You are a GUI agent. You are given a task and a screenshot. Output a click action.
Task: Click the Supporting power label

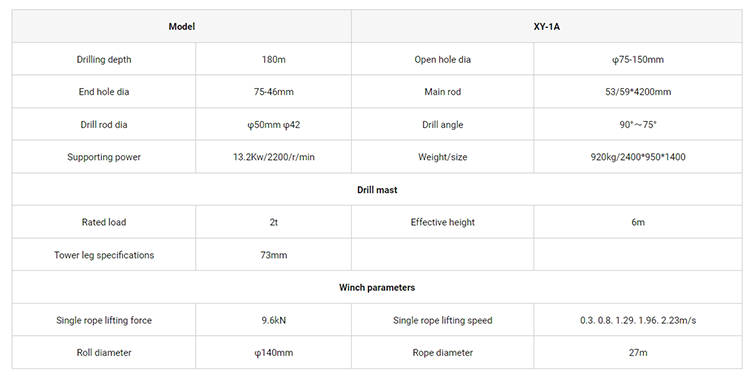click(104, 157)
